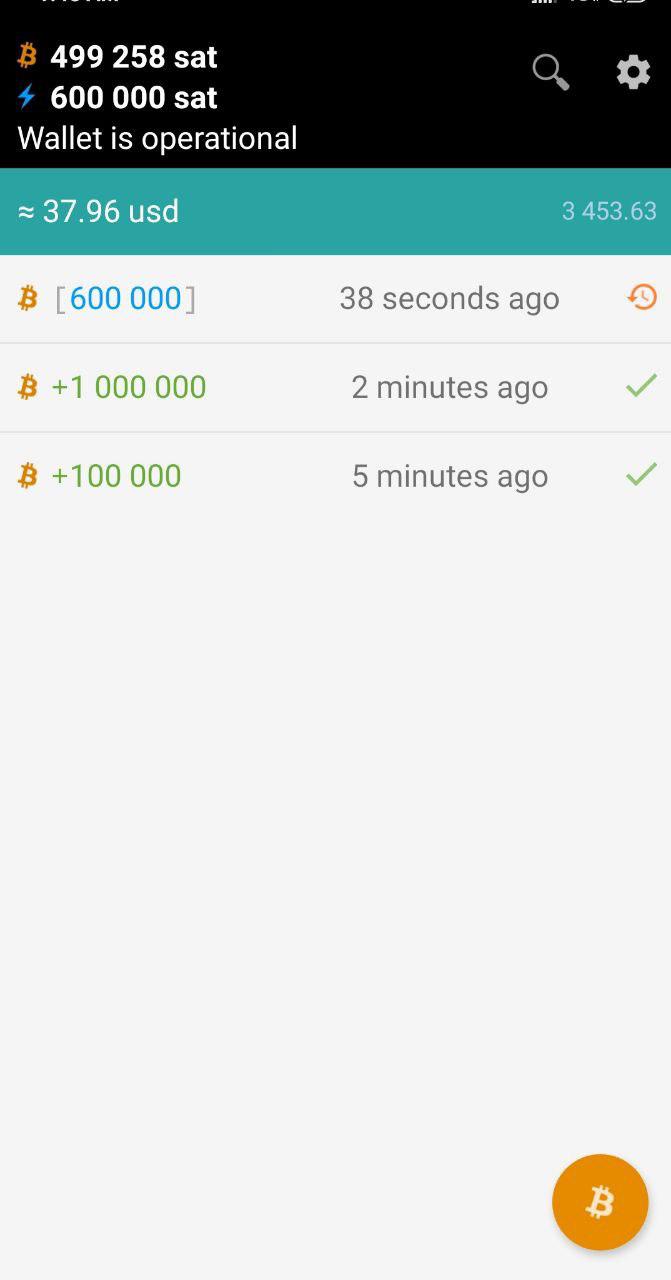Tap the orange Bitcoin floating action button

pos(600,1202)
